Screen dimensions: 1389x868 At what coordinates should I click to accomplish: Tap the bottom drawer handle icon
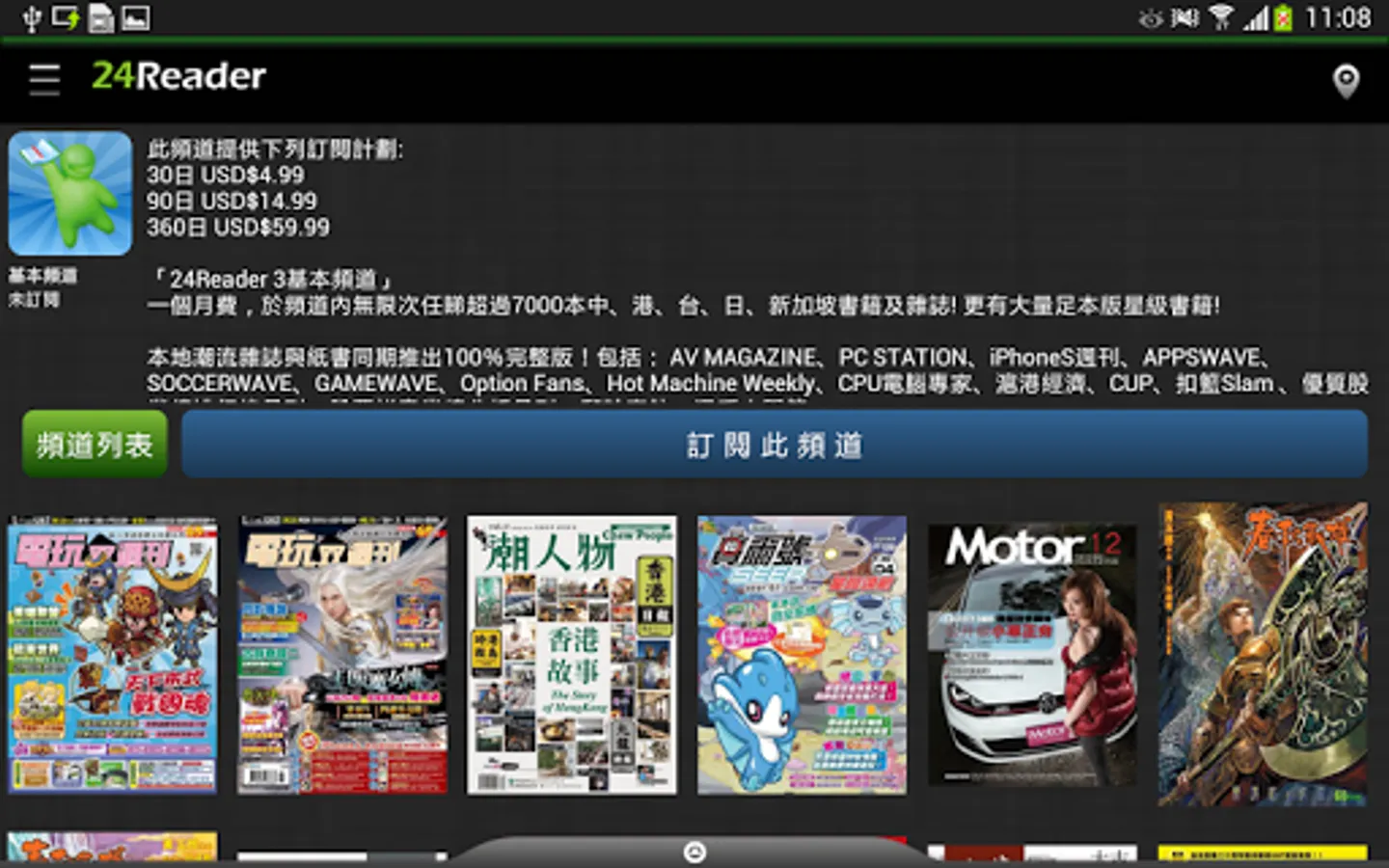coord(694,853)
